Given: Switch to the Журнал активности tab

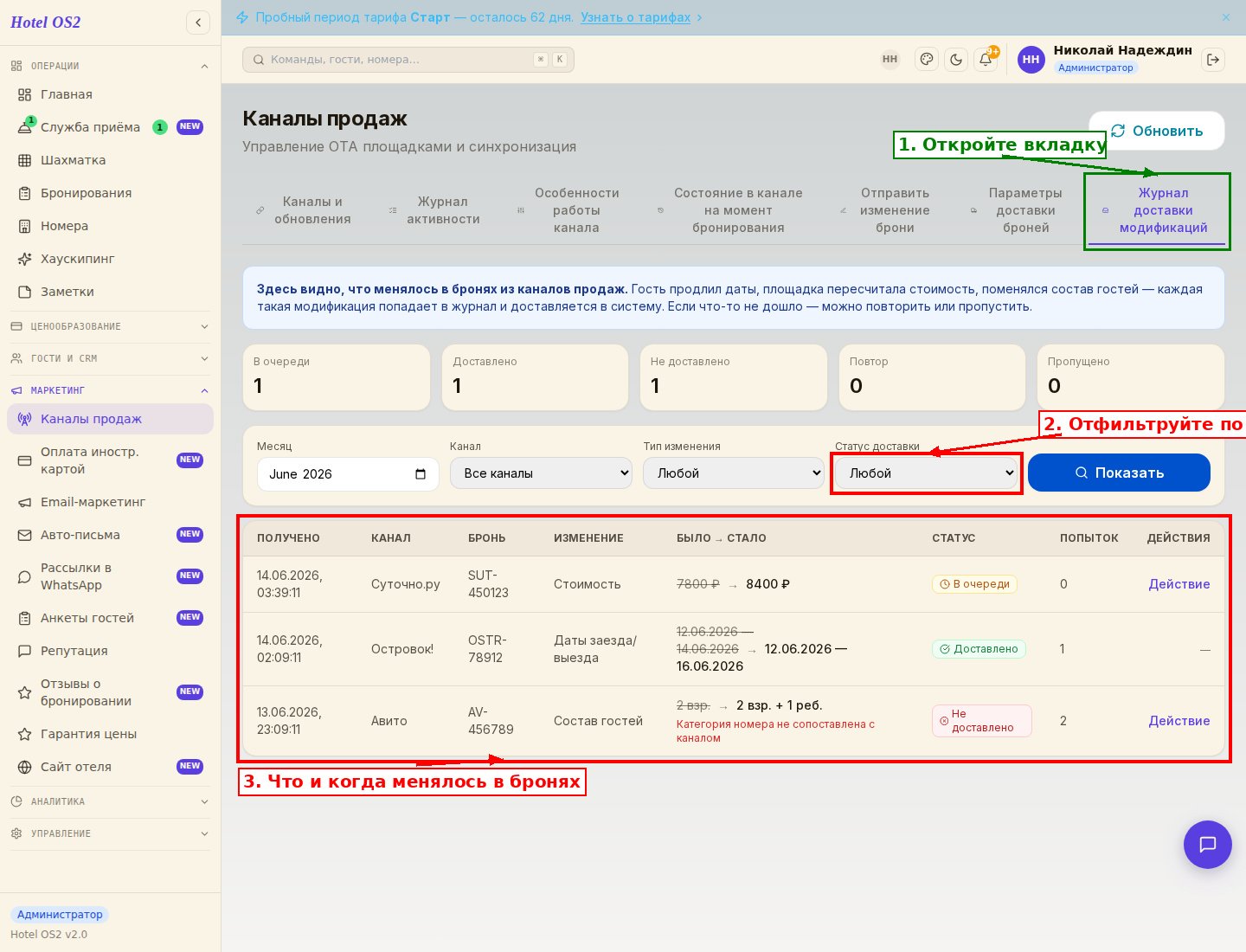Looking at the screenshot, I should pyautogui.click(x=436, y=210).
